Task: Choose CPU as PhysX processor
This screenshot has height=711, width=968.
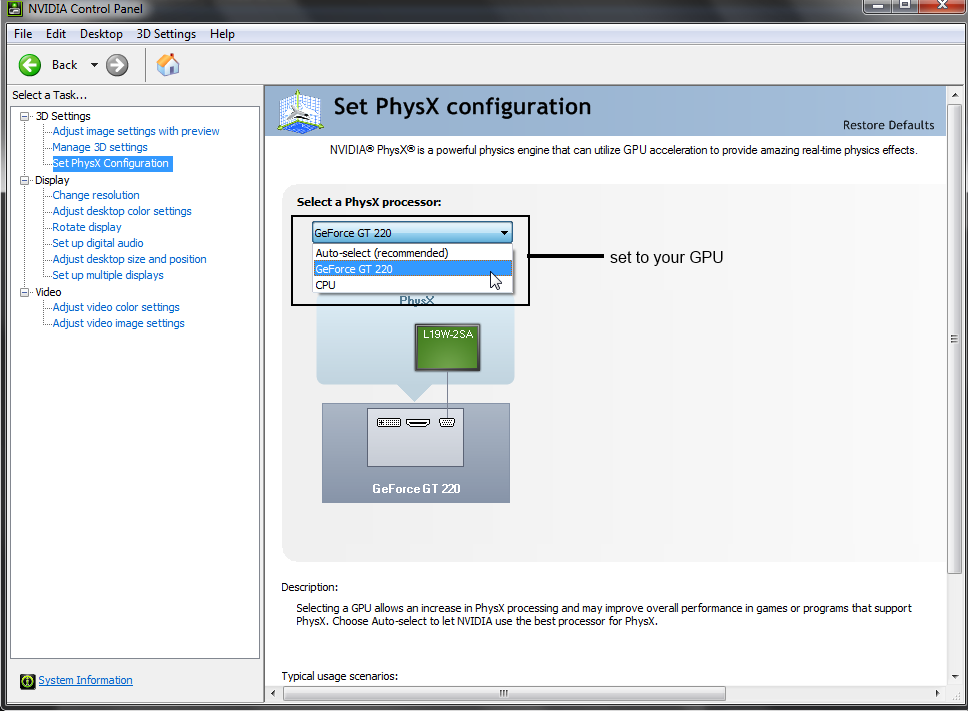Action: pyautogui.click(x=412, y=285)
